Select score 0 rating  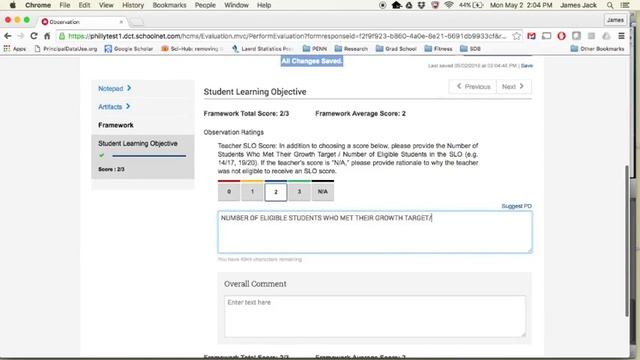click(x=229, y=192)
